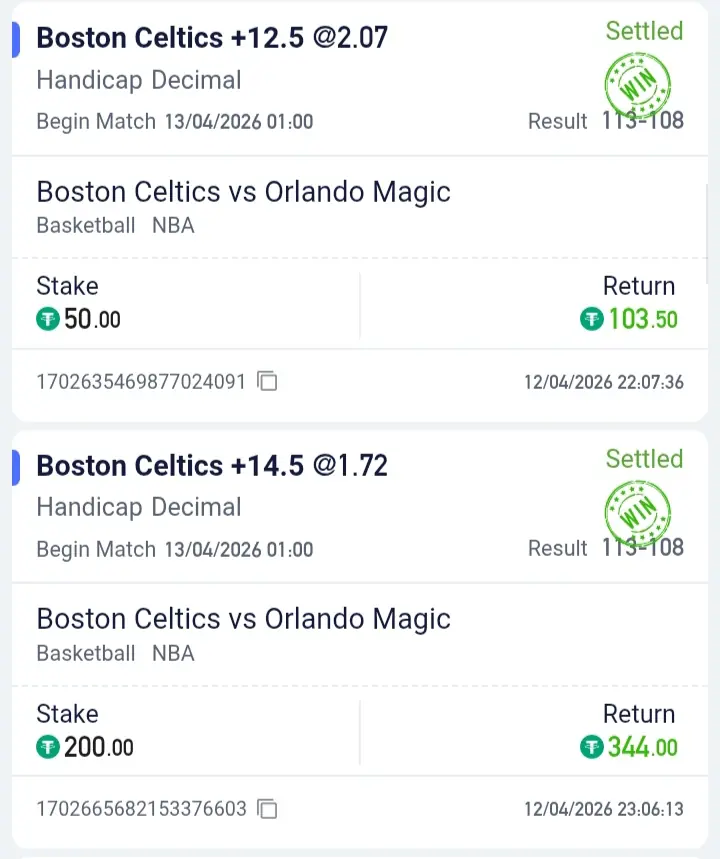Tap the Tether coin icon beside 344.00 return
720x859 pixels.
point(592,747)
